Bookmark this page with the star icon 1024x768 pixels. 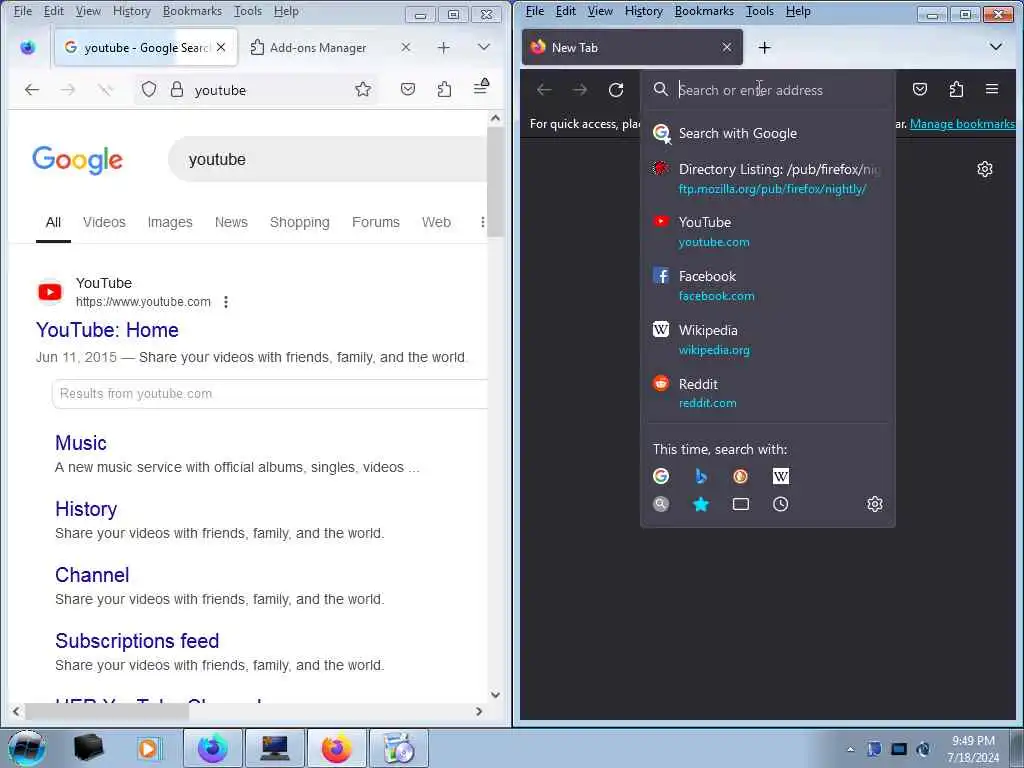[363, 89]
